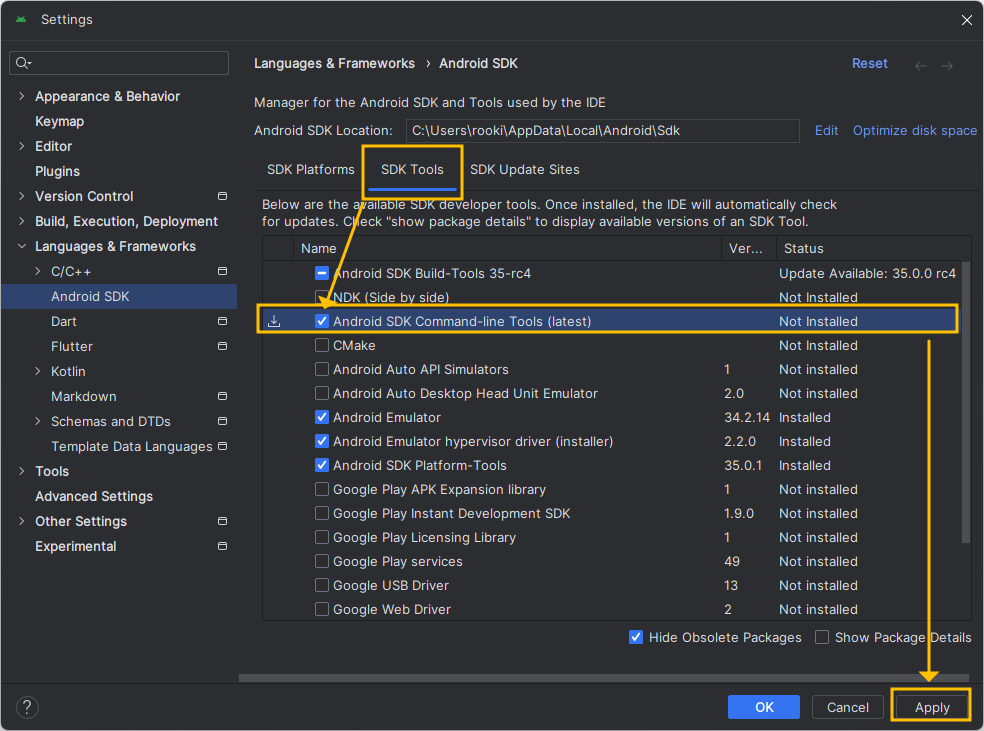The image size is (984, 731).
Task: Click the Reset link
Action: pos(869,63)
